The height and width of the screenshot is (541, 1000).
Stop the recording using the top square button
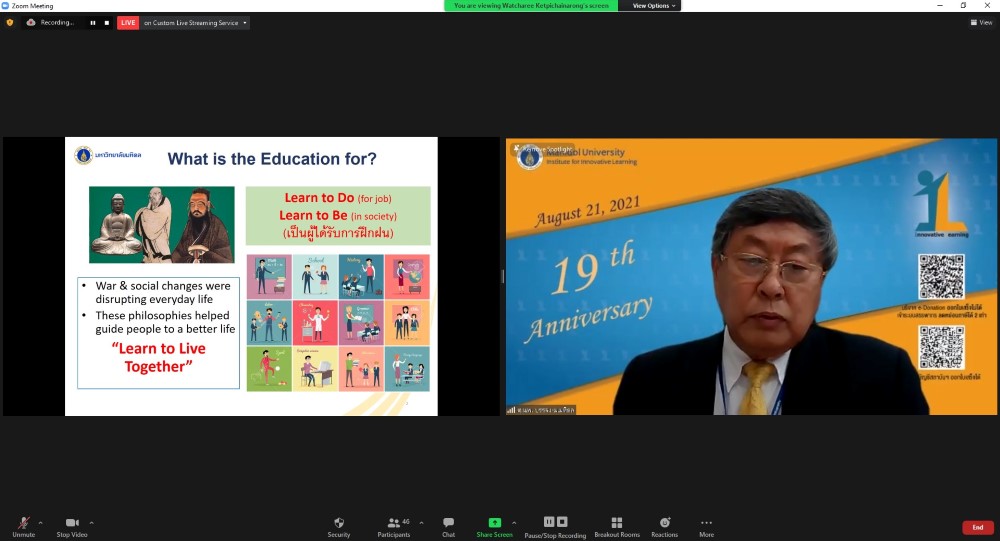107,22
